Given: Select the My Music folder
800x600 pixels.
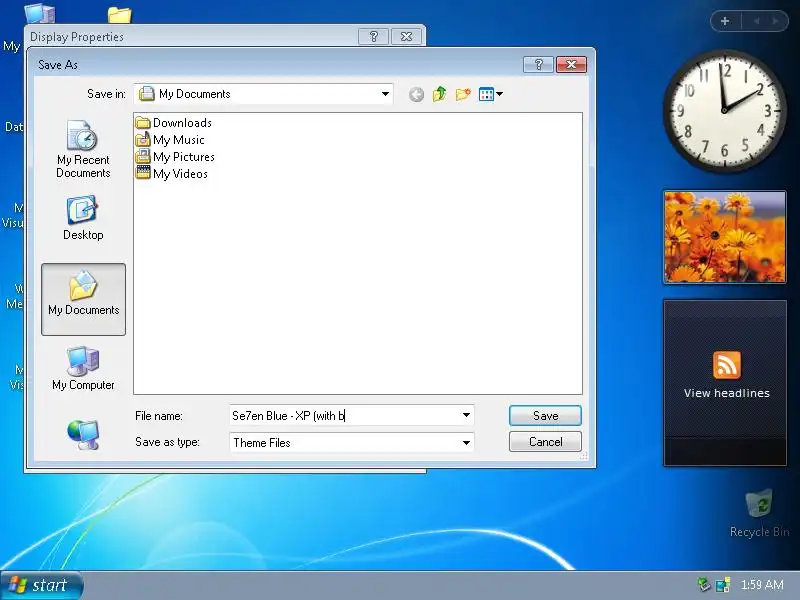Looking at the screenshot, I should pos(170,139).
